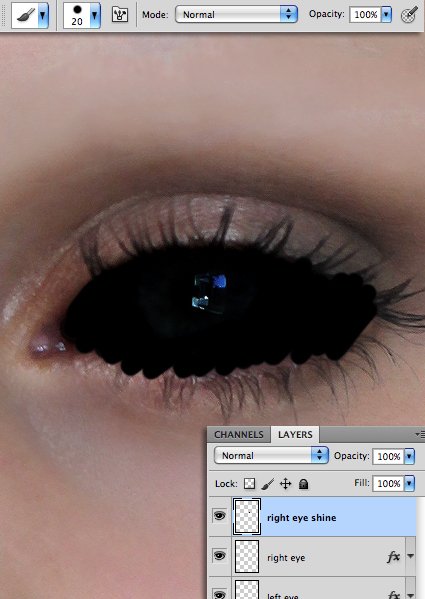Image resolution: width=425 pixels, height=599 pixels.
Task: Click the layer Opacity value field
Action: tap(388, 456)
